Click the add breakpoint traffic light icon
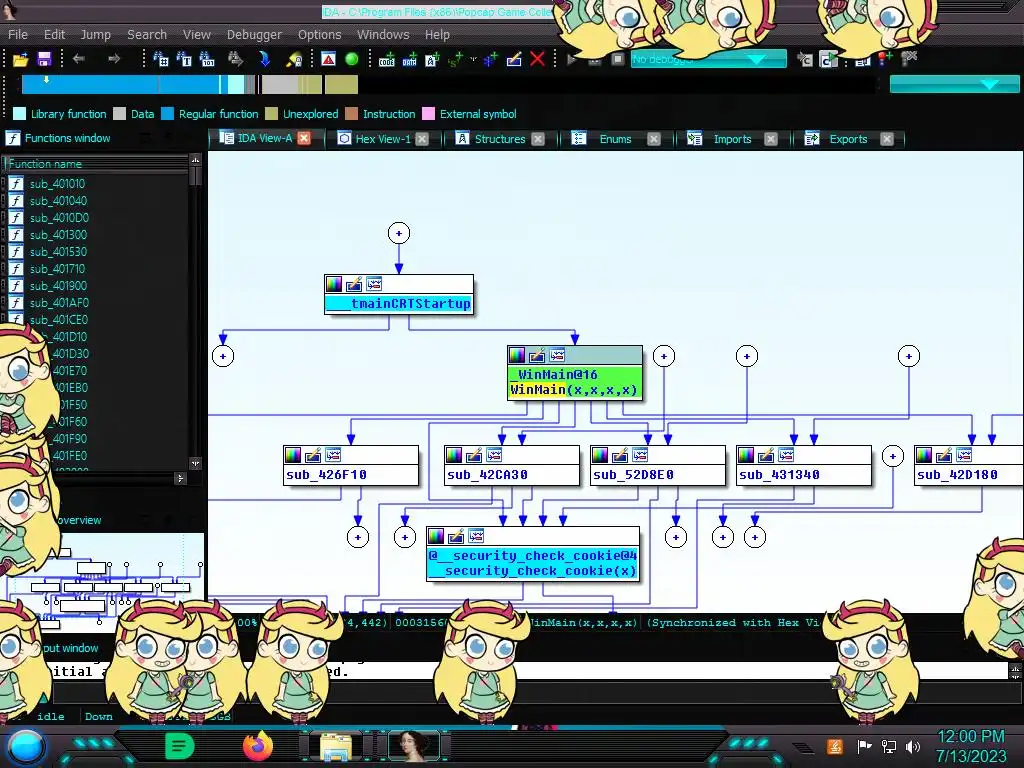This screenshot has width=1024, height=768. coord(885,59)
